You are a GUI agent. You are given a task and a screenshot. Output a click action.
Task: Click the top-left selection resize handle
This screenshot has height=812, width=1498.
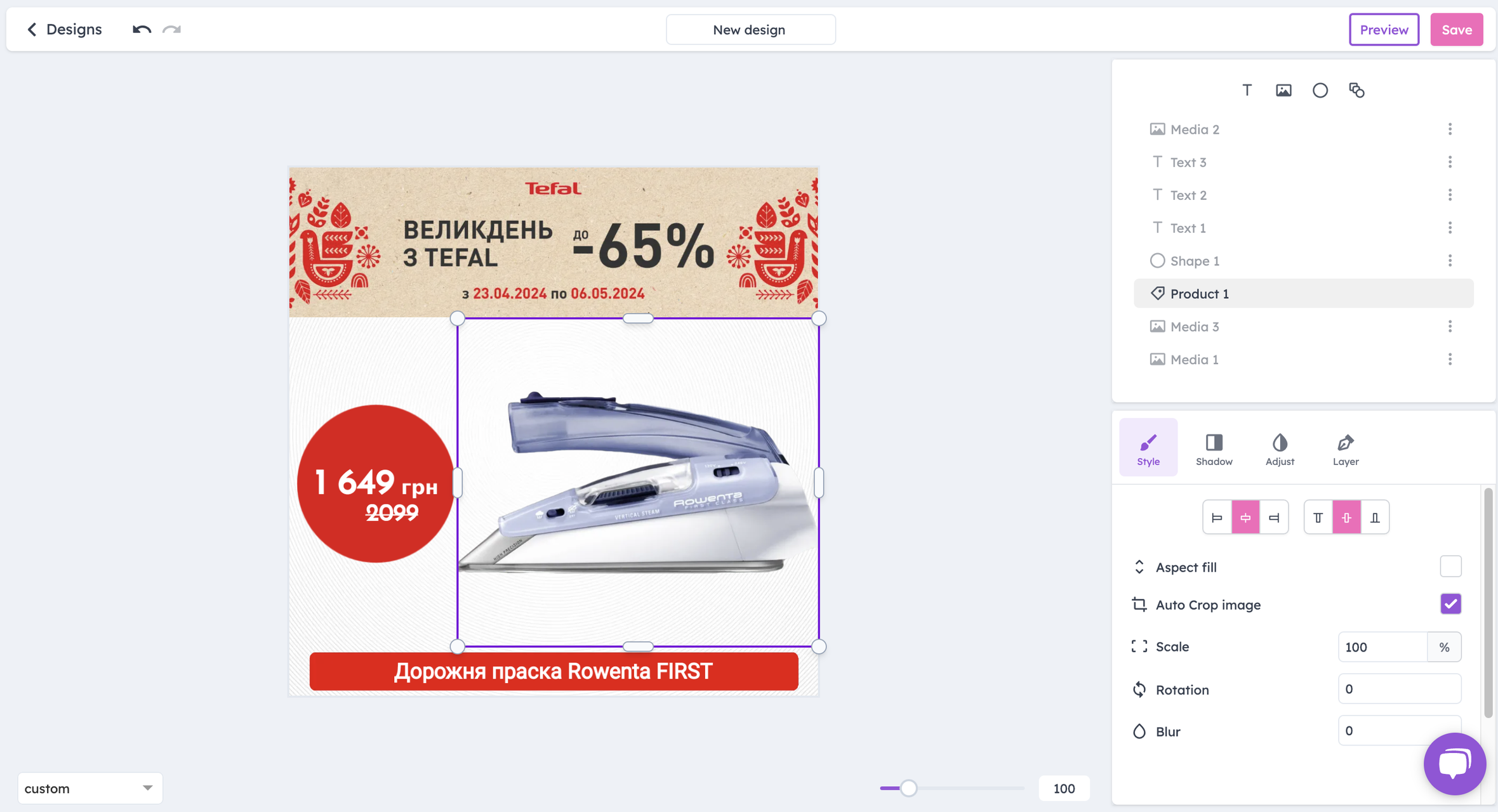click(x=457, y=318)
